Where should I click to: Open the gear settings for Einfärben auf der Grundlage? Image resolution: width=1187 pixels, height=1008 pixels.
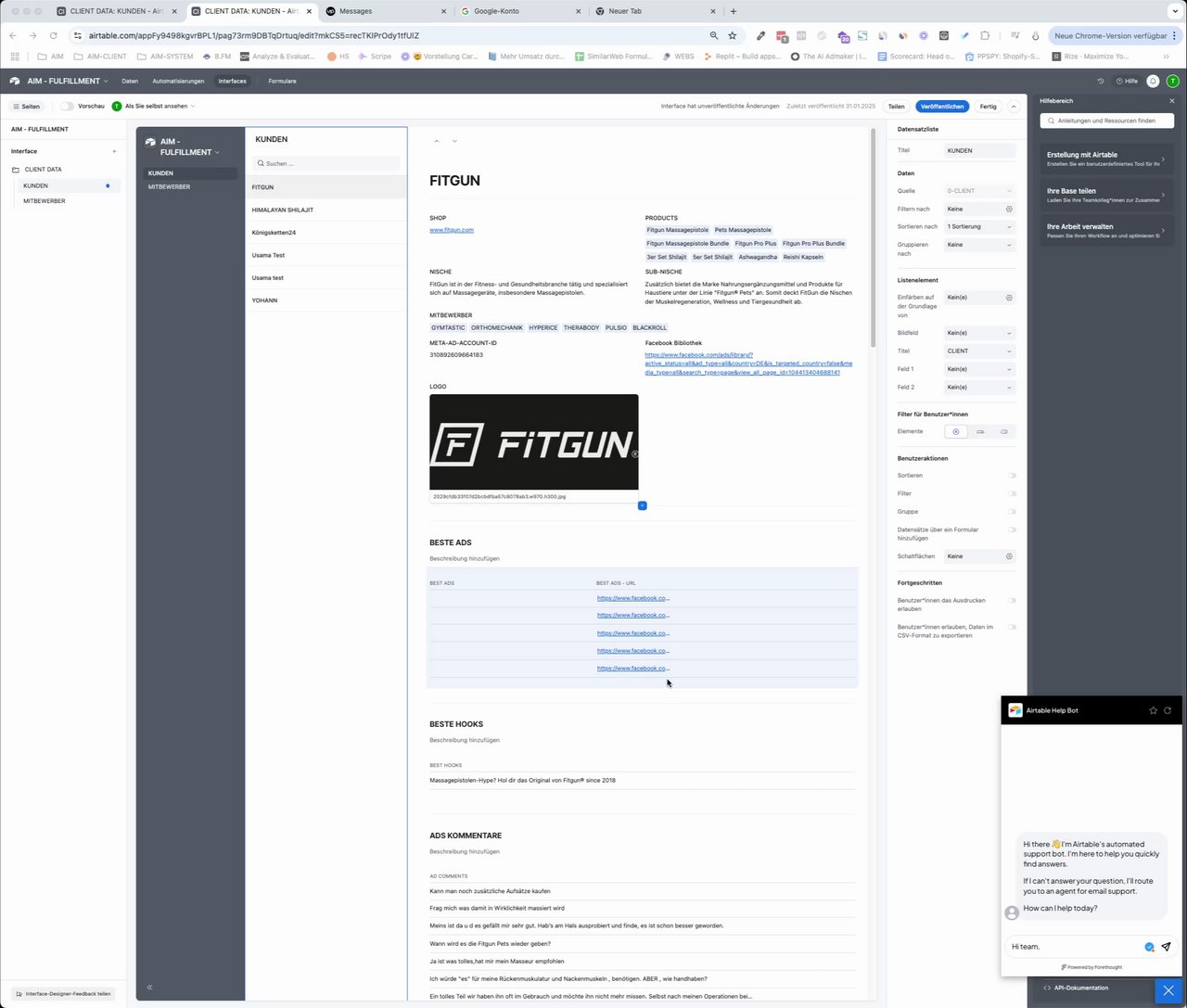tap(1009, 298)
